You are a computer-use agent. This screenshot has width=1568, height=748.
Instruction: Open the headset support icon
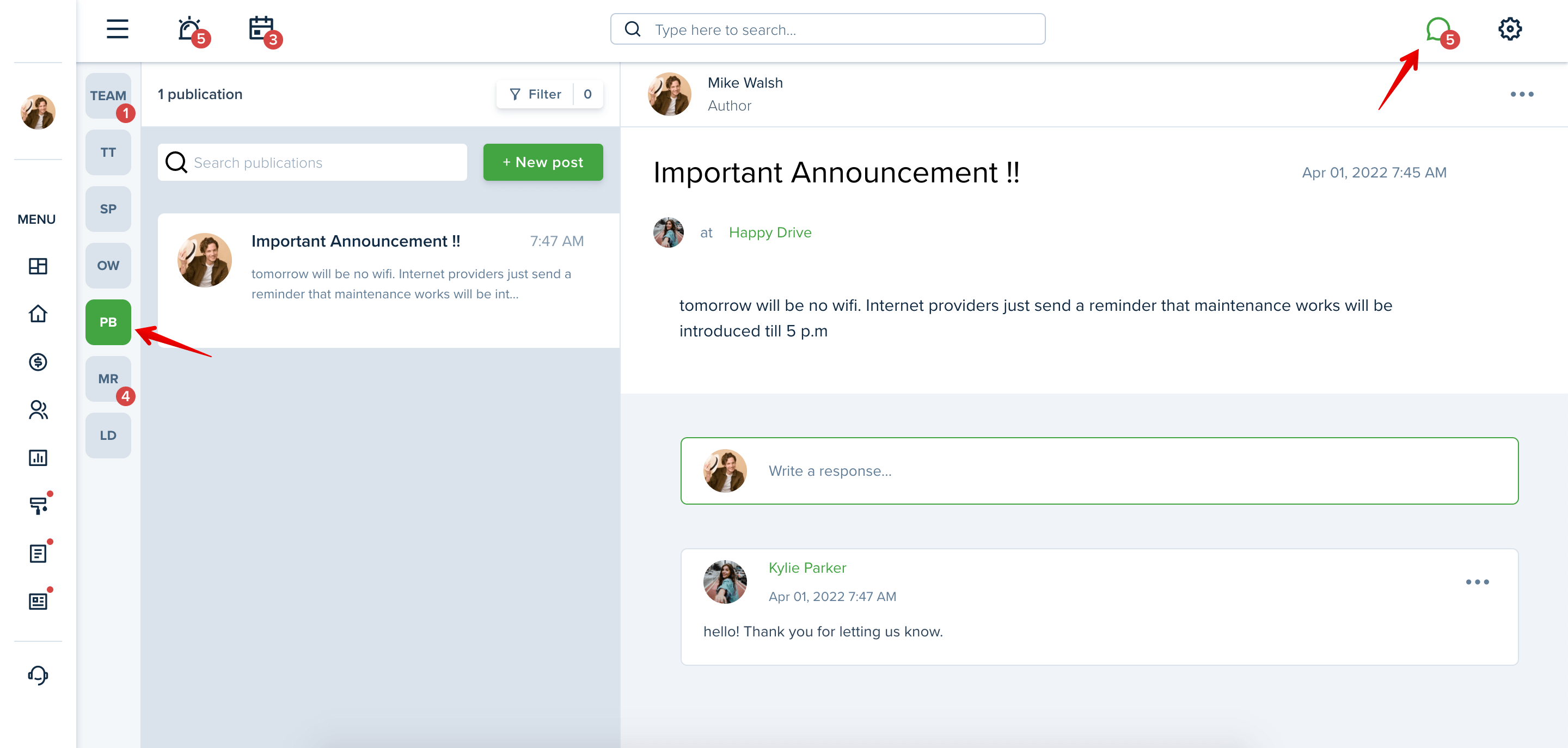pos(38,675)
